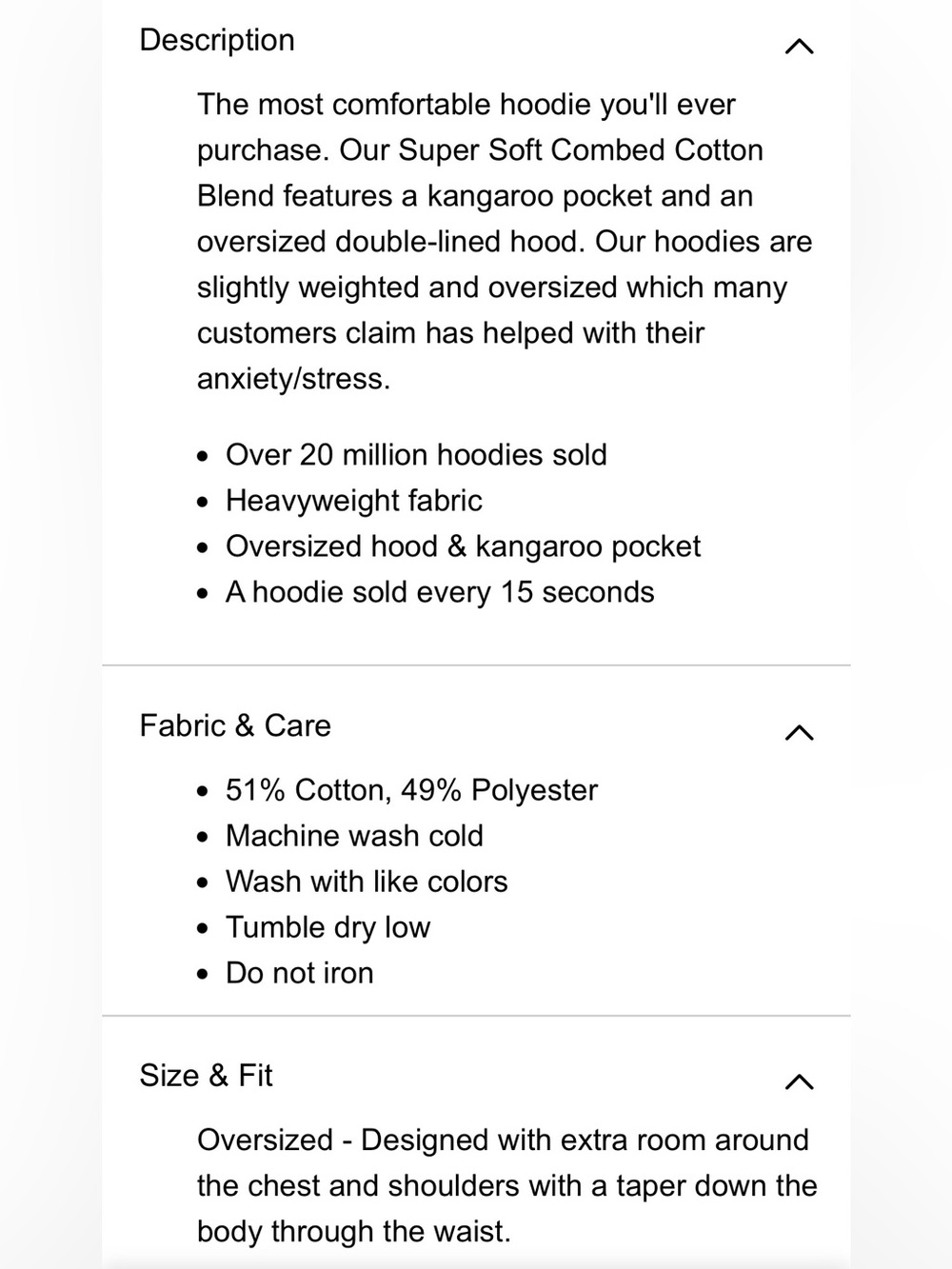
Task: Click the 'Machine wash cold' item
Action: pos(354,836)
